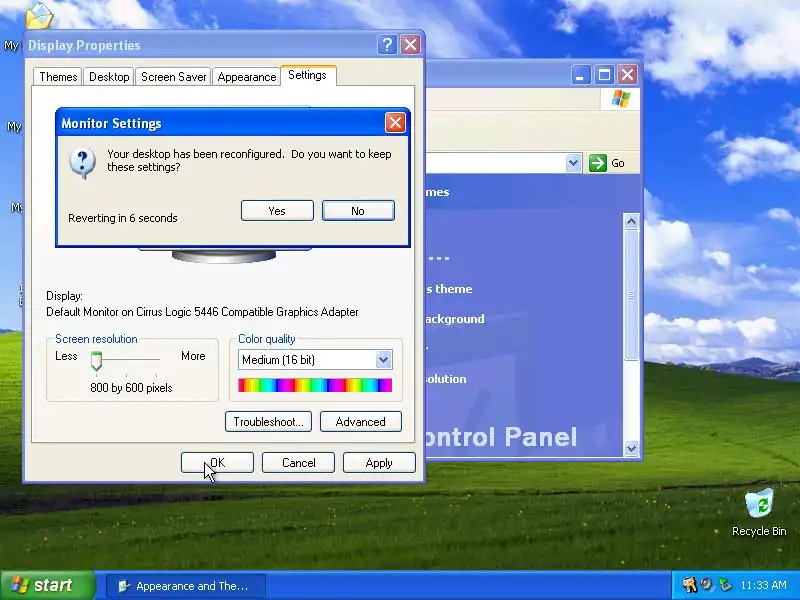Click the monitor stand preview image
Screen dimensions: 800x600
click(x=224, y=255)
